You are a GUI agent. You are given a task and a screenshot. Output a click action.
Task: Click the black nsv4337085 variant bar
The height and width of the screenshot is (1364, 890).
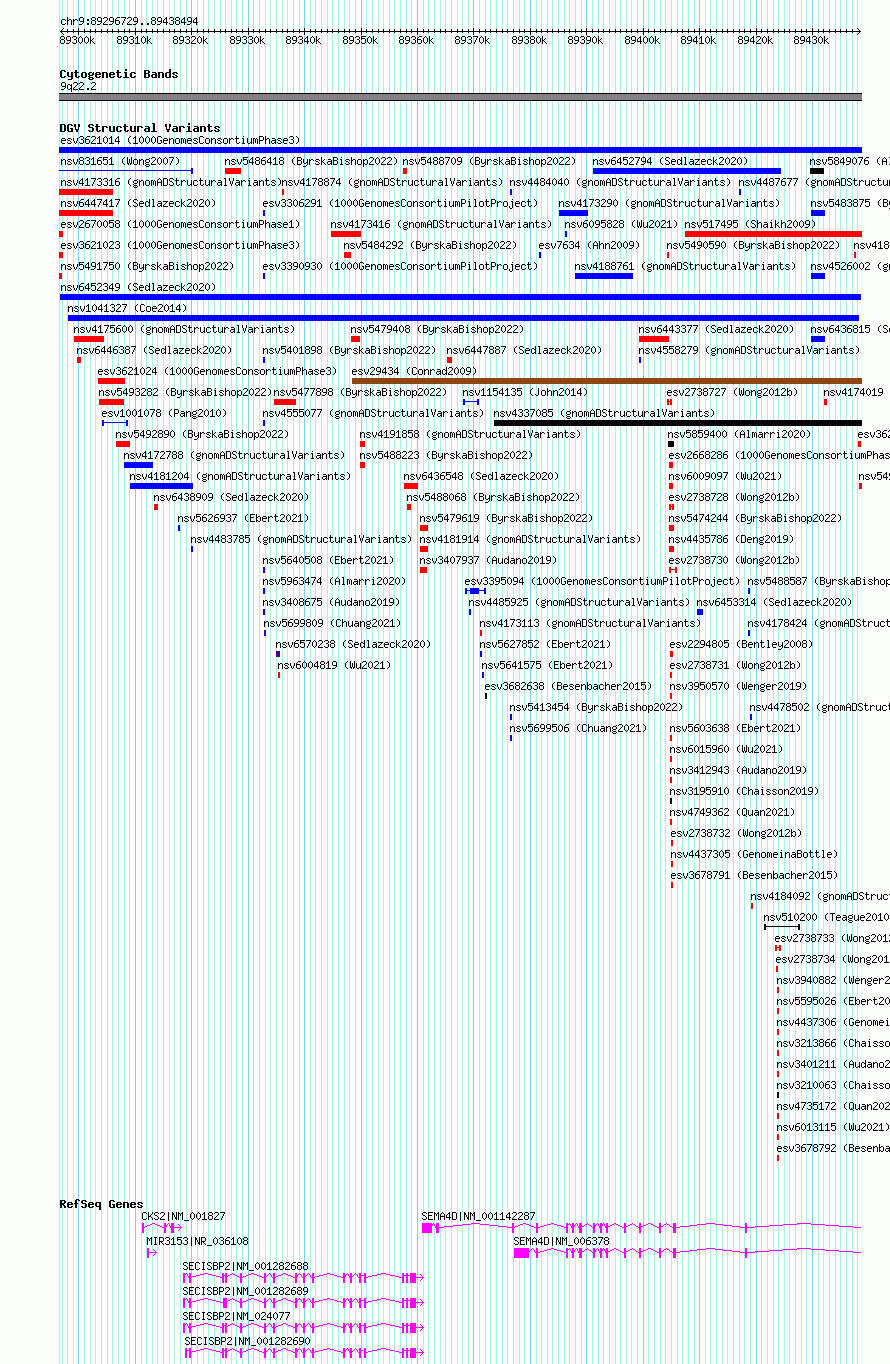[x=677, y=423]
